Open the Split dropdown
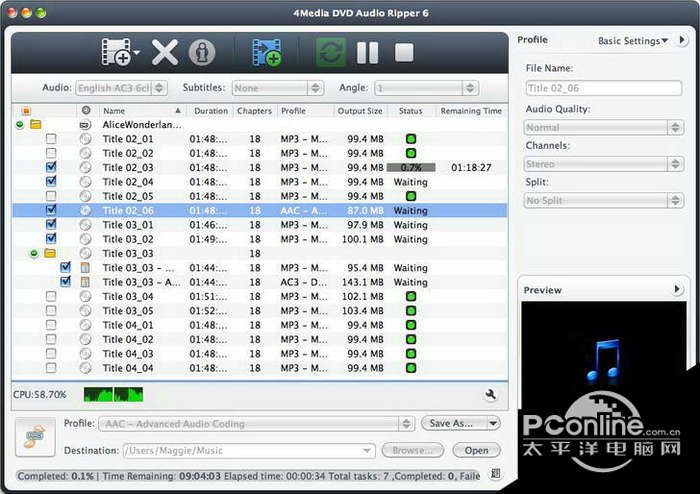Image resolution: width=700 pixels, height=494 pixels. 604,200
